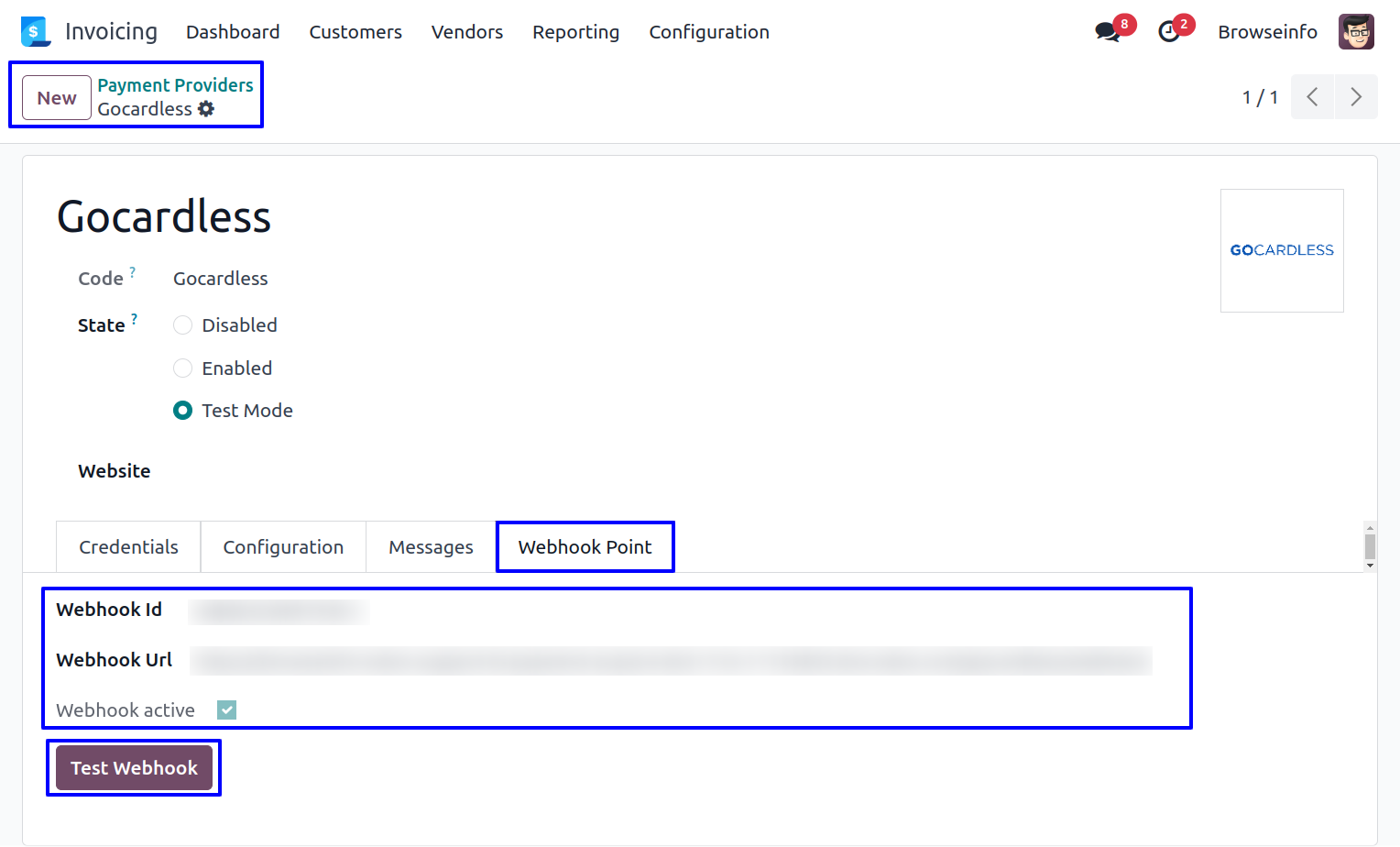Go to the previous record arrow
The height and width of the screenshot is (847, 1400).
1312,97
